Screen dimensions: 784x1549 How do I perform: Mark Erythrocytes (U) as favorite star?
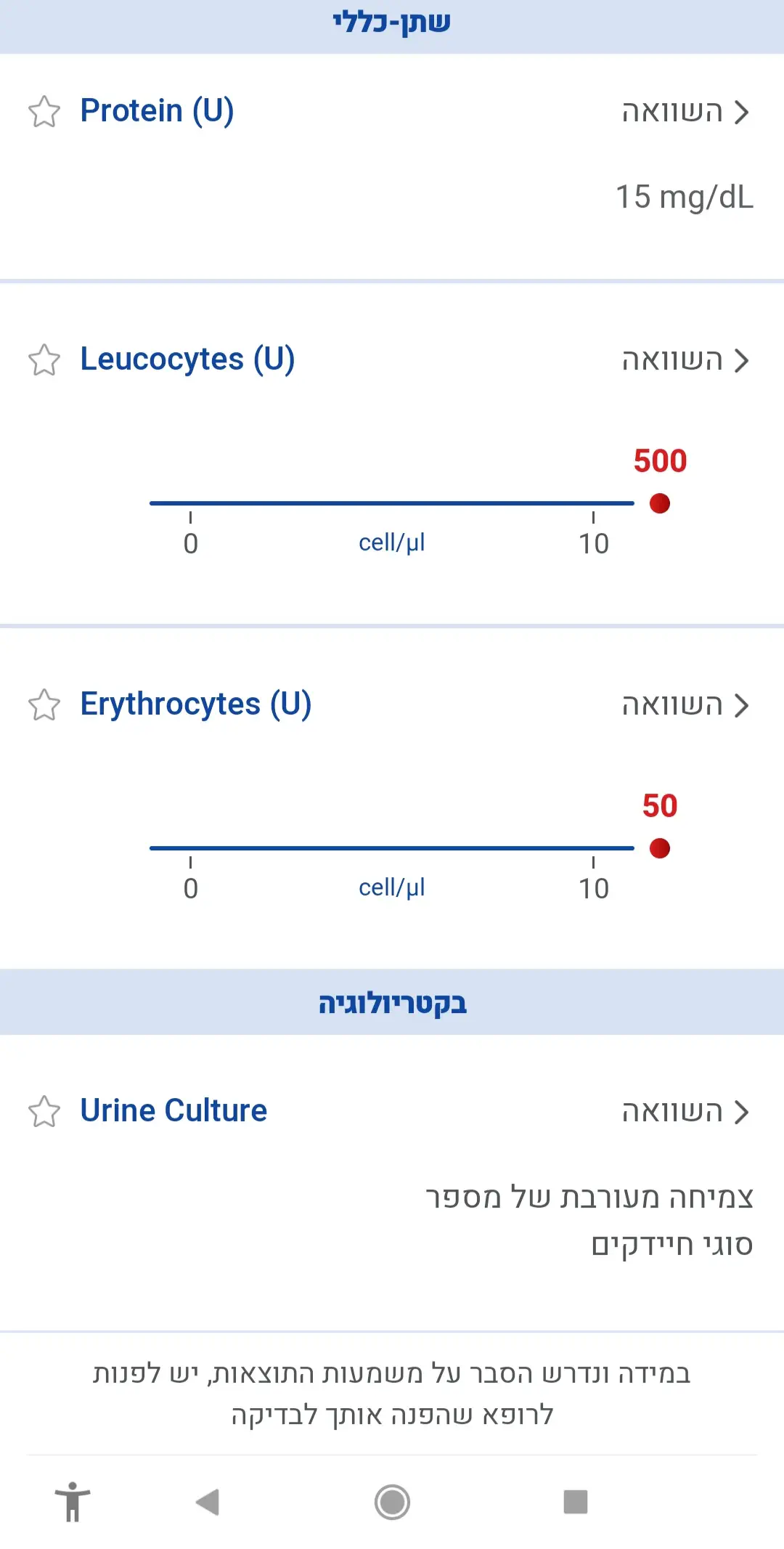pos(44,705)
